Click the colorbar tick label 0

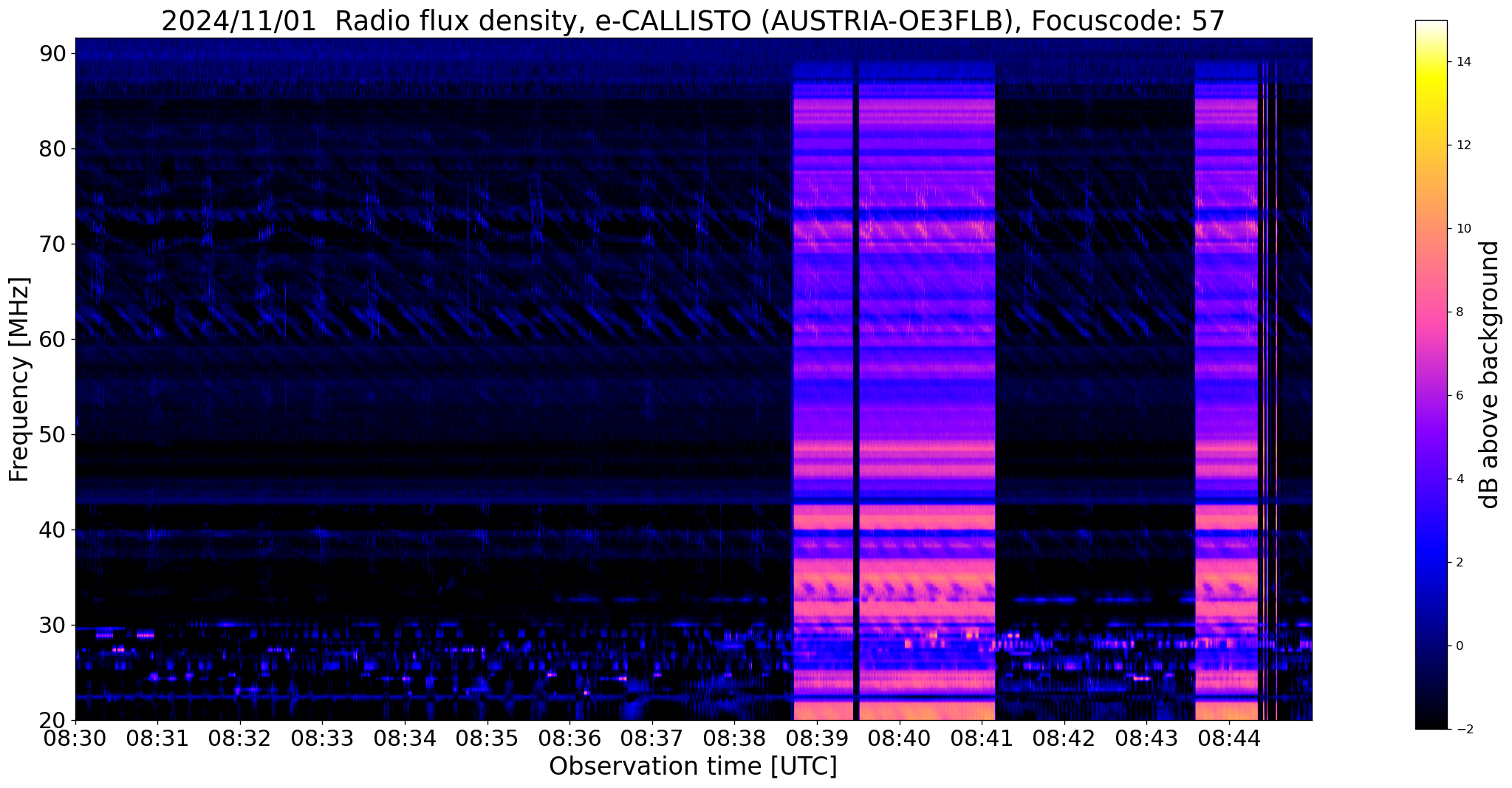click(x=1460, y=646)
